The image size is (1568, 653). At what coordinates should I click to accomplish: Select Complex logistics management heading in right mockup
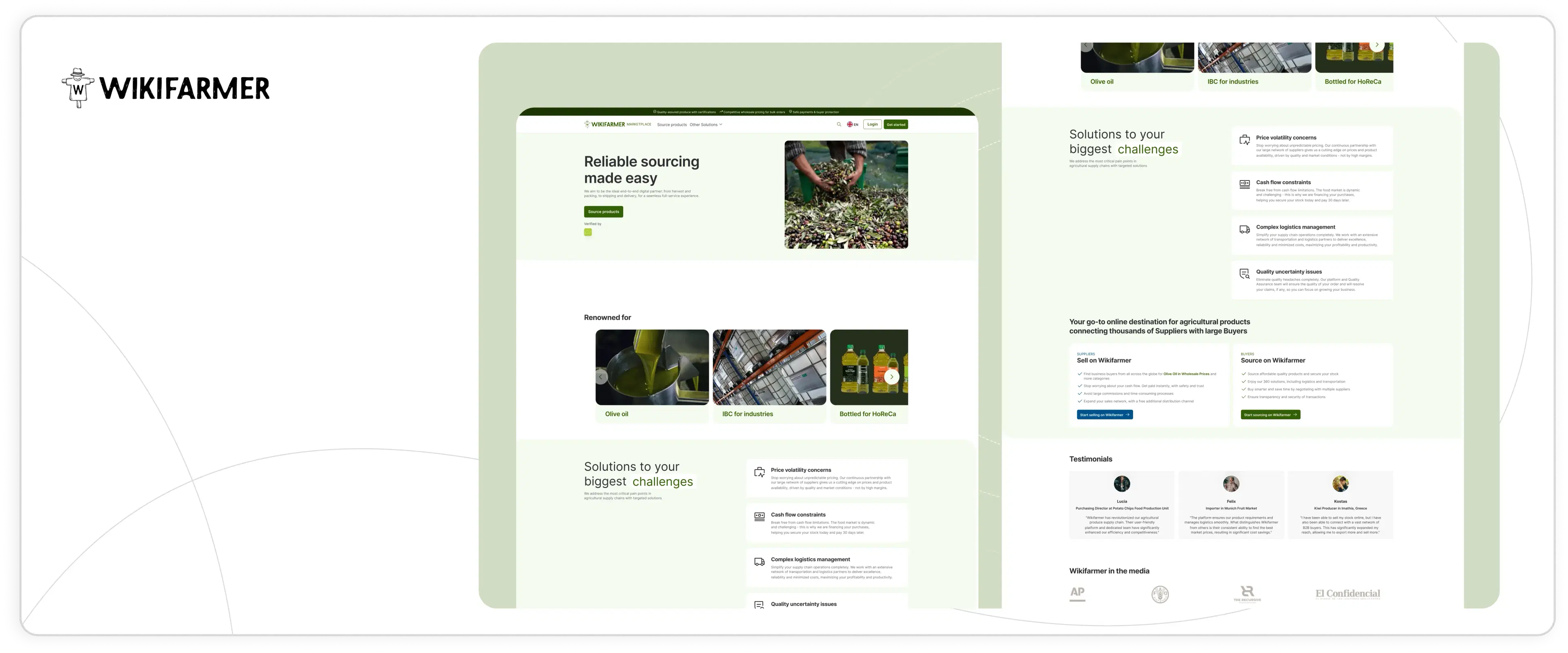(1295, 227)
